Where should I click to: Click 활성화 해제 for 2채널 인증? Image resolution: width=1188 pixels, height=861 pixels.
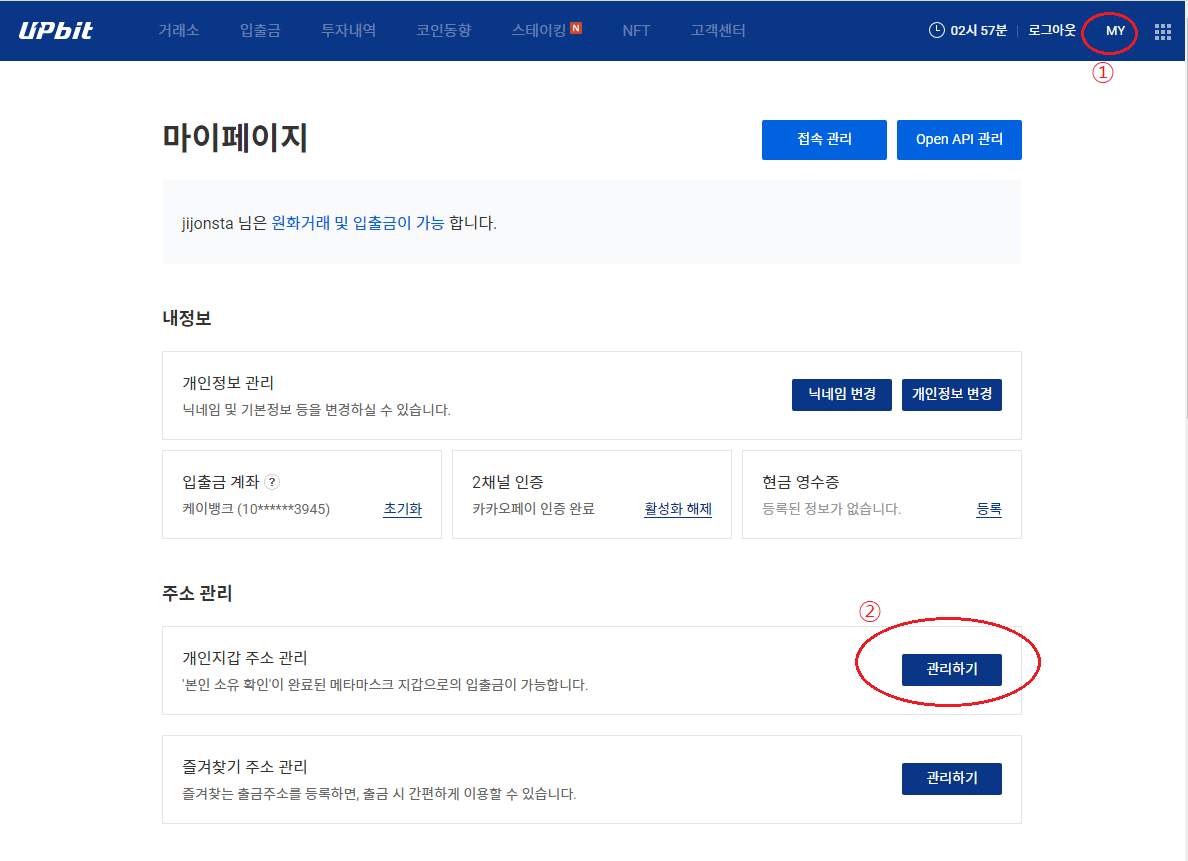(678, 509)
